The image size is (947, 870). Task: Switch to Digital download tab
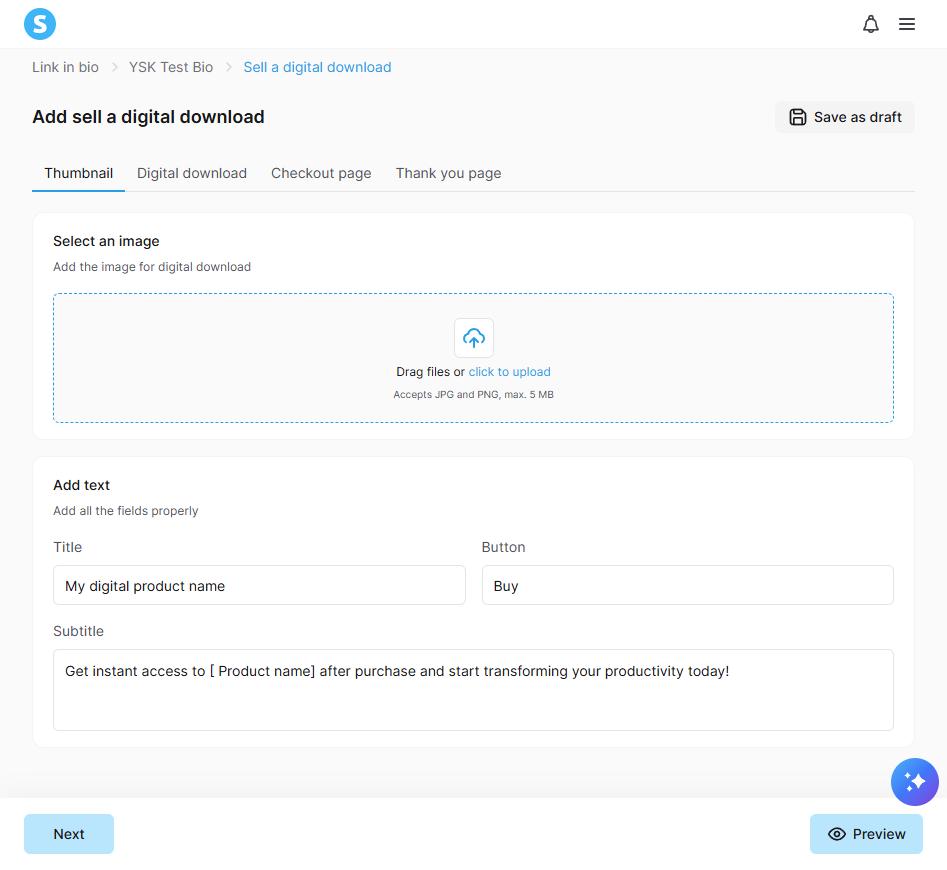[x=192, y=173]
